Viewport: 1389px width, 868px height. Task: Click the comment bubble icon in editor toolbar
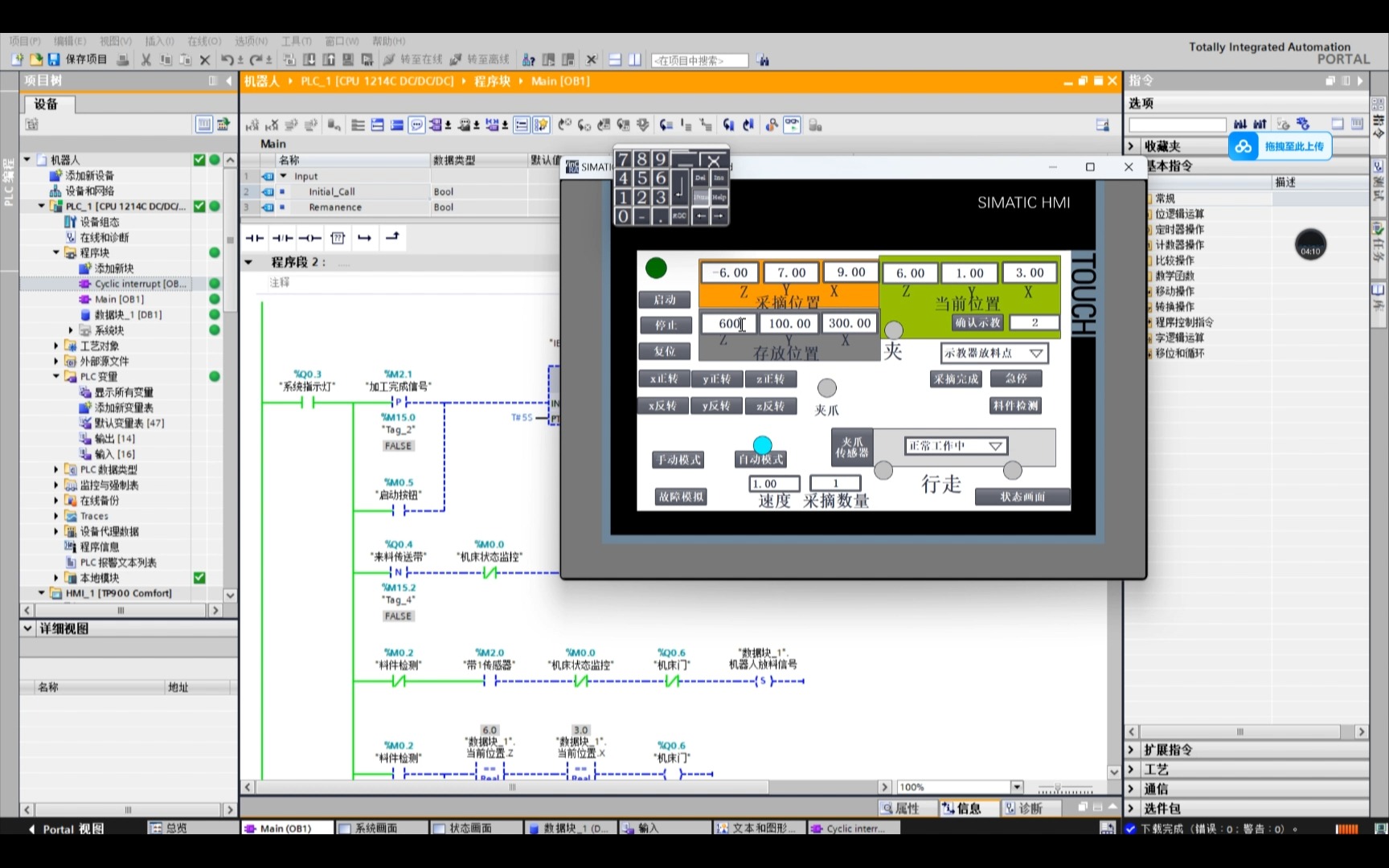[416, 125]
